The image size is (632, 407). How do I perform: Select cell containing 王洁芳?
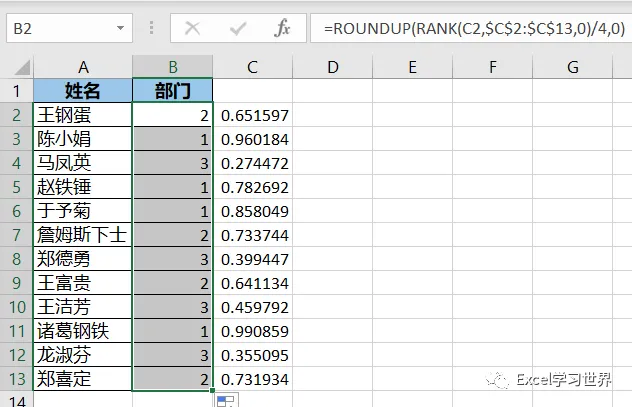click(83, 307)
